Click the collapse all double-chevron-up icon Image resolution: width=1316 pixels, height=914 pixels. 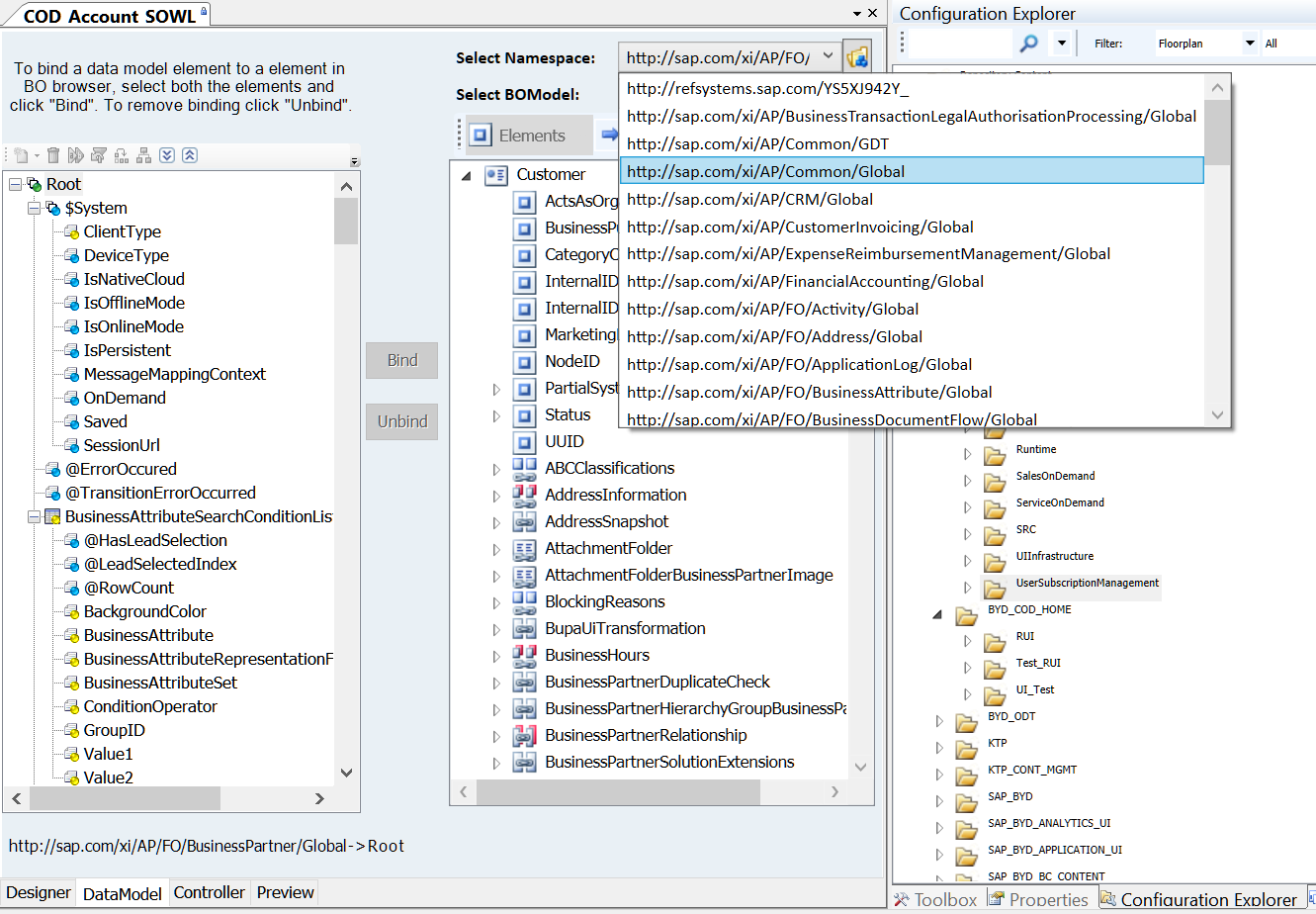[190, 155]
